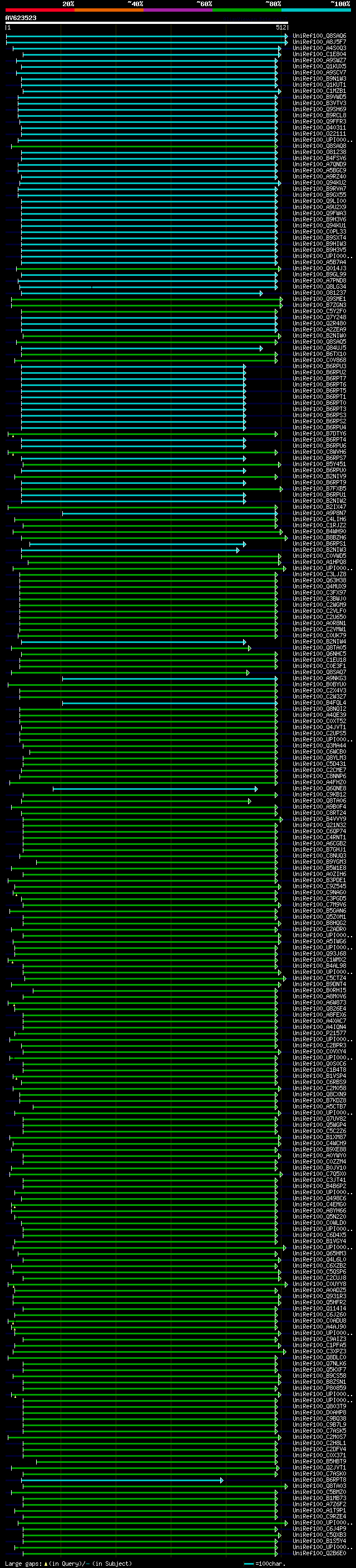
Task: Click UniRef100_Q8TA03 entry
Action: click(x=319, y=1485)
